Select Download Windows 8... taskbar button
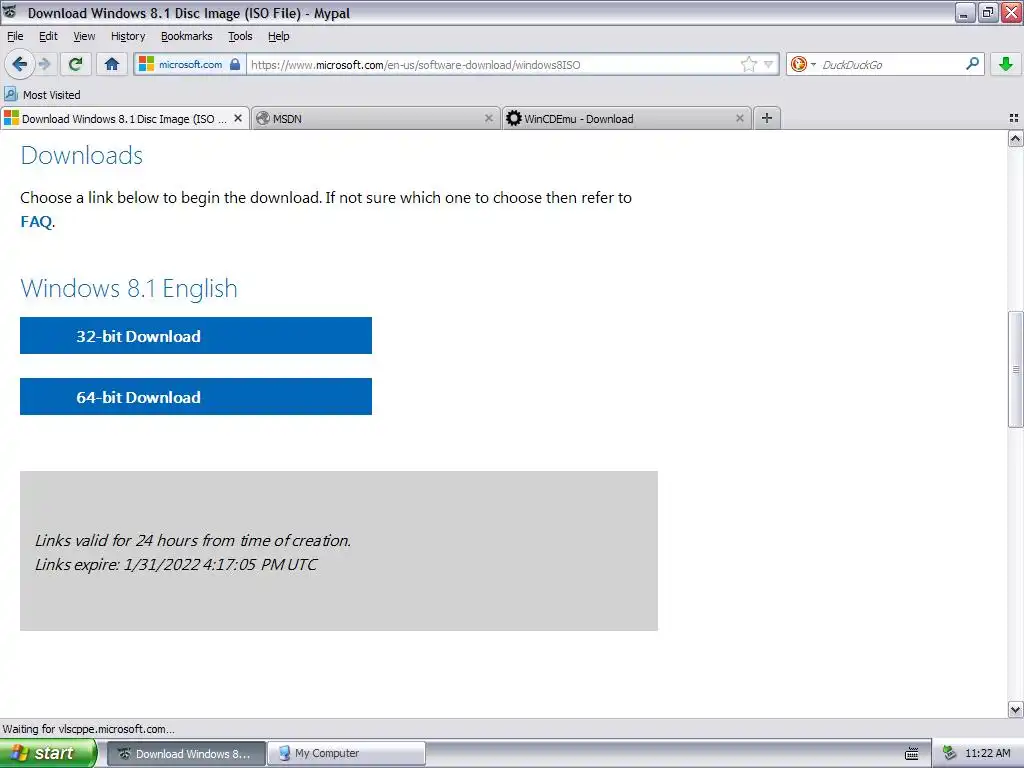This screenshot has width=1024, height=768. tap(186, 753)
